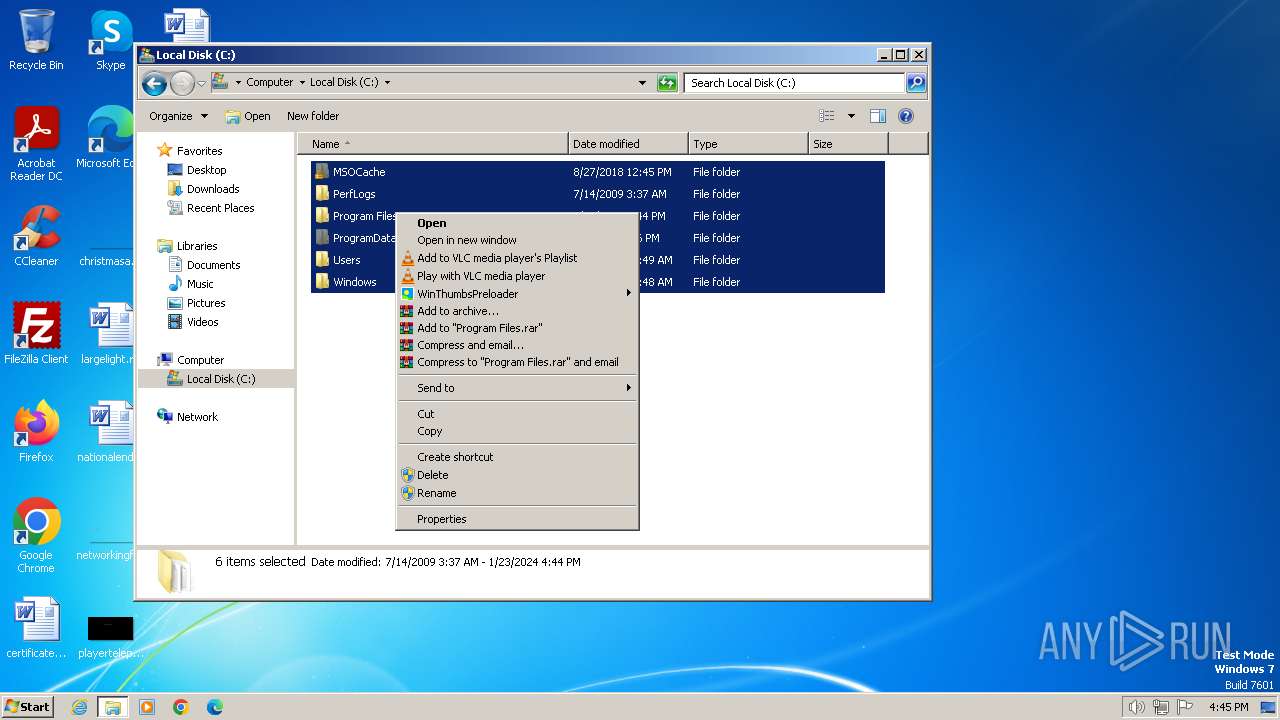This screenshot has width=1280, height=720.
Task: Expand the view options dropdown arrow
Action: [851, 116]
